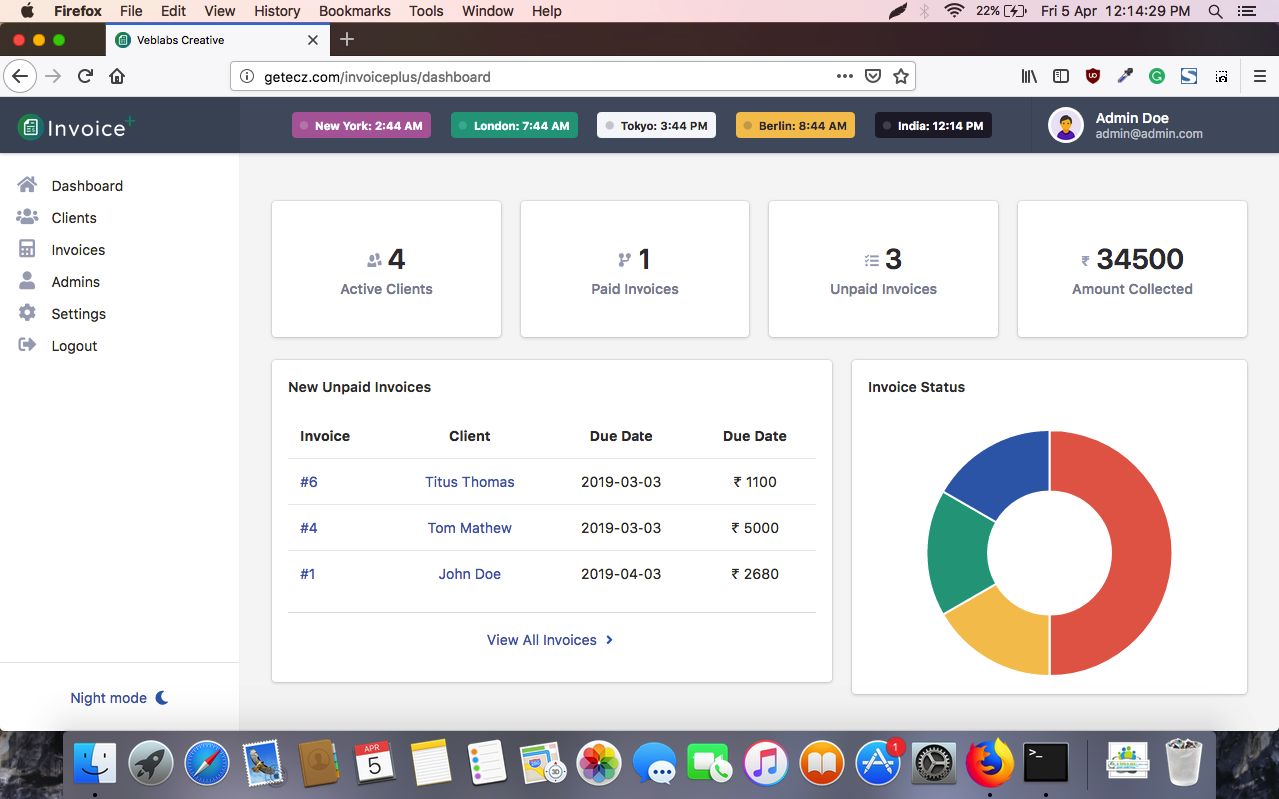Open Settings via the gear icon
The image size is (1279, 799).
[x=27, y=313]
